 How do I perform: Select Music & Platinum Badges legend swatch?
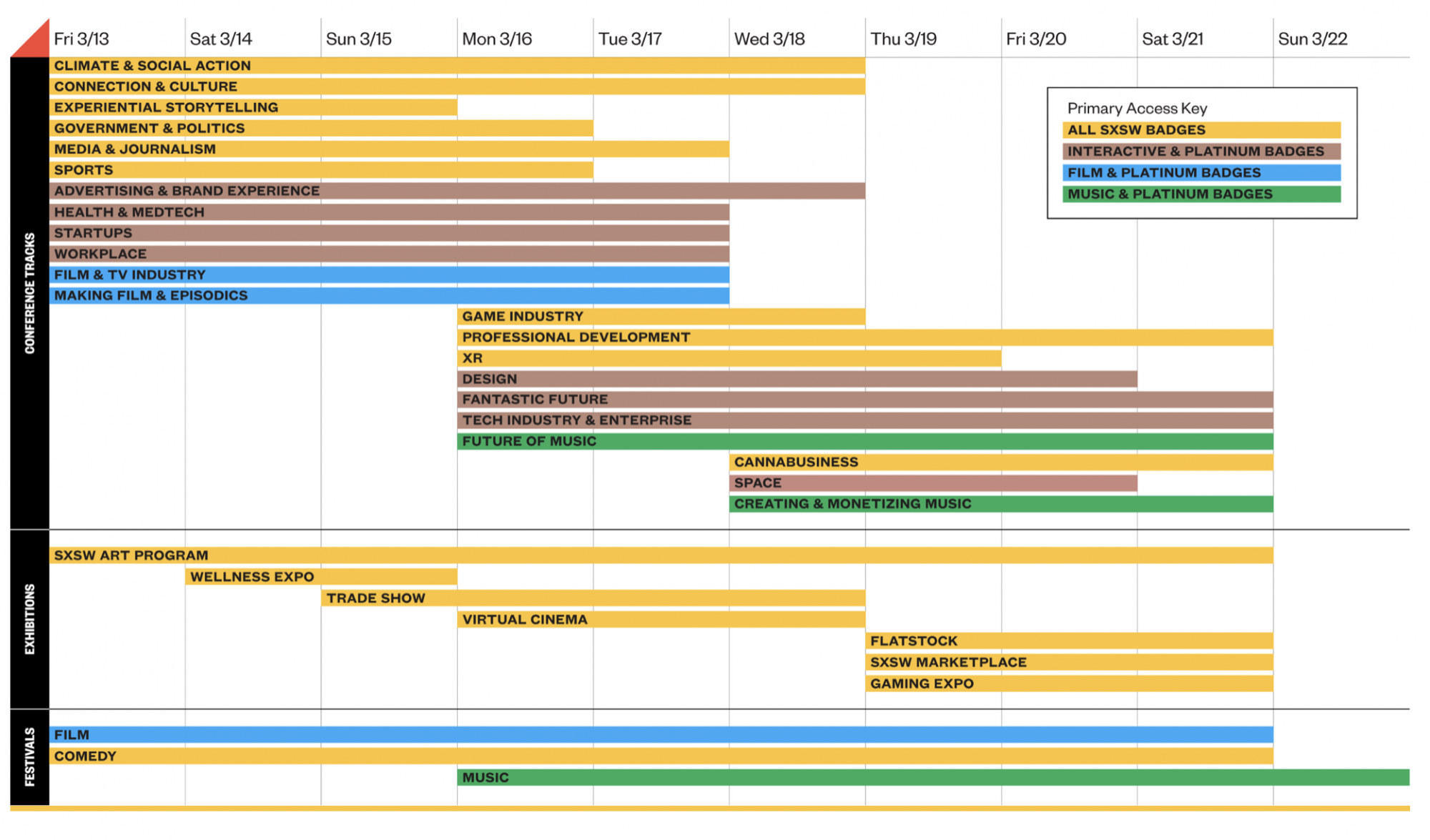coord(1201,194)
